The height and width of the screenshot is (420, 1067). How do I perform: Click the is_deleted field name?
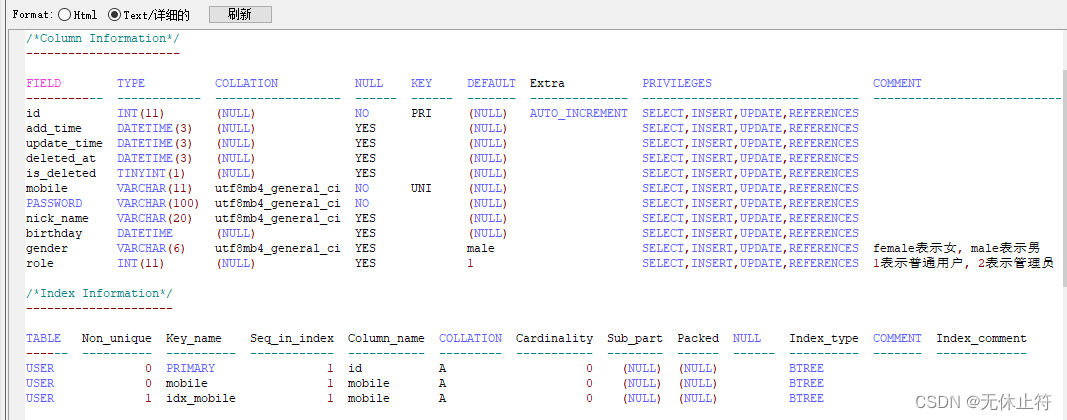[61, 173]
